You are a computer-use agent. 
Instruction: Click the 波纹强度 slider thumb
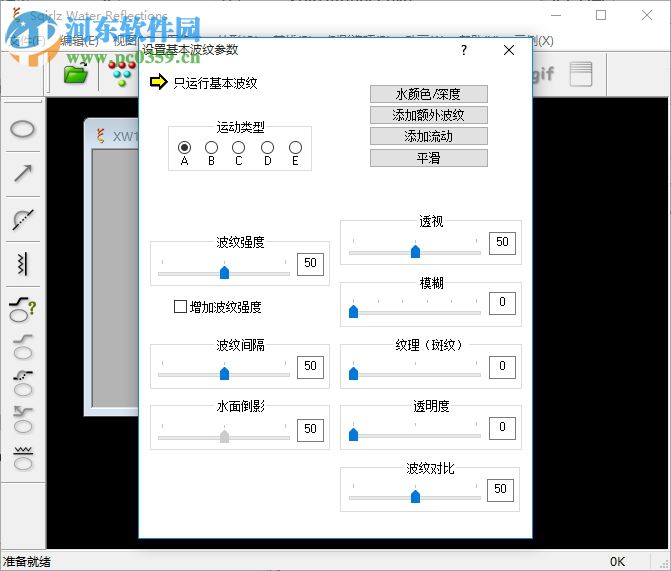coord(224,272)
